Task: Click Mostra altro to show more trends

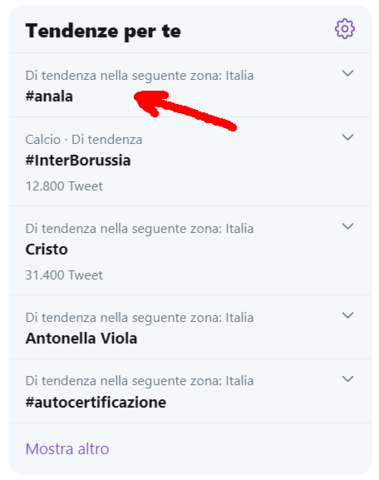Action: (x=67, y=449)
